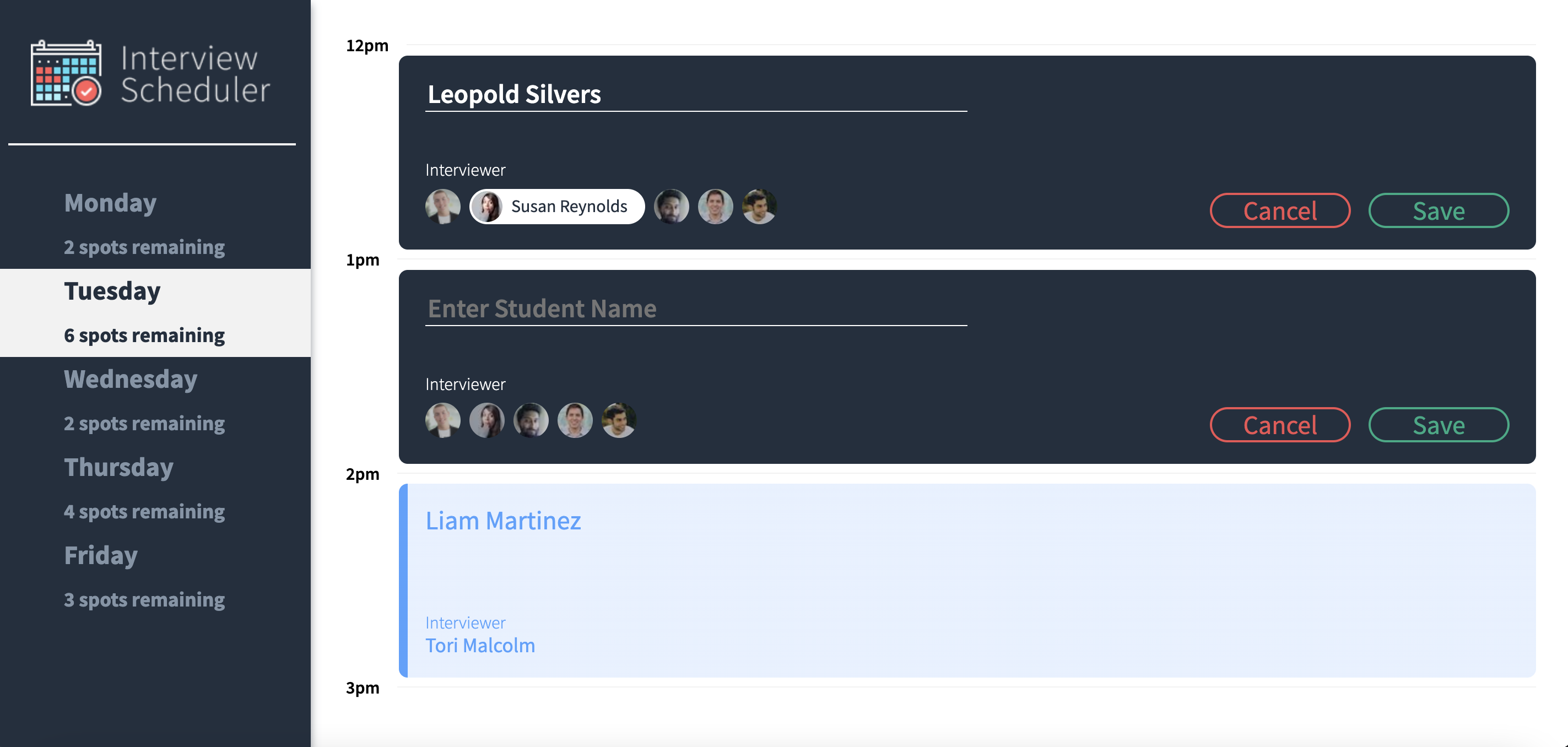Toggle selection of the fourth Leopold Silvers interviewer
Screen dimensions: 1568x747
[716, 207]
